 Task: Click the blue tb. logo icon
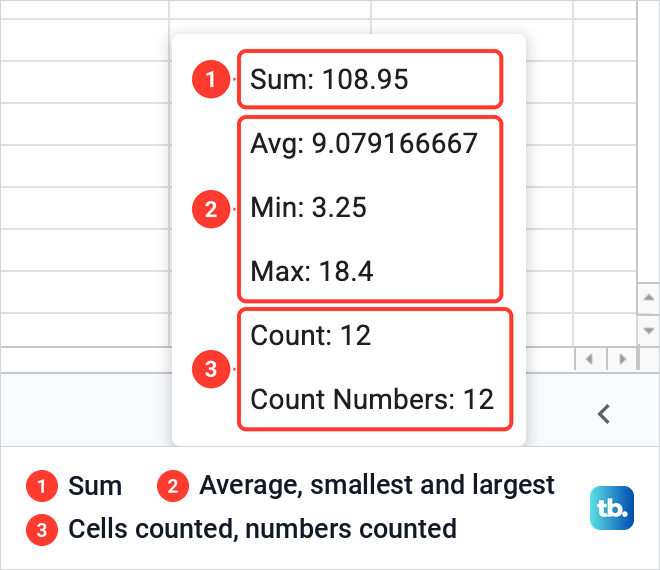click(x=612, y=508)
